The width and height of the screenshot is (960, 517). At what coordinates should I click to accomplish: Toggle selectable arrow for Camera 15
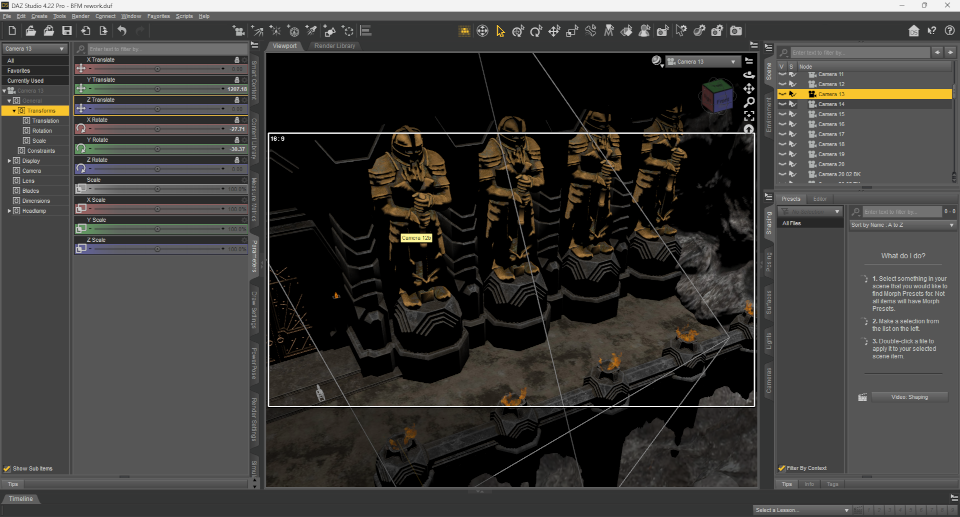click(793, 114)
